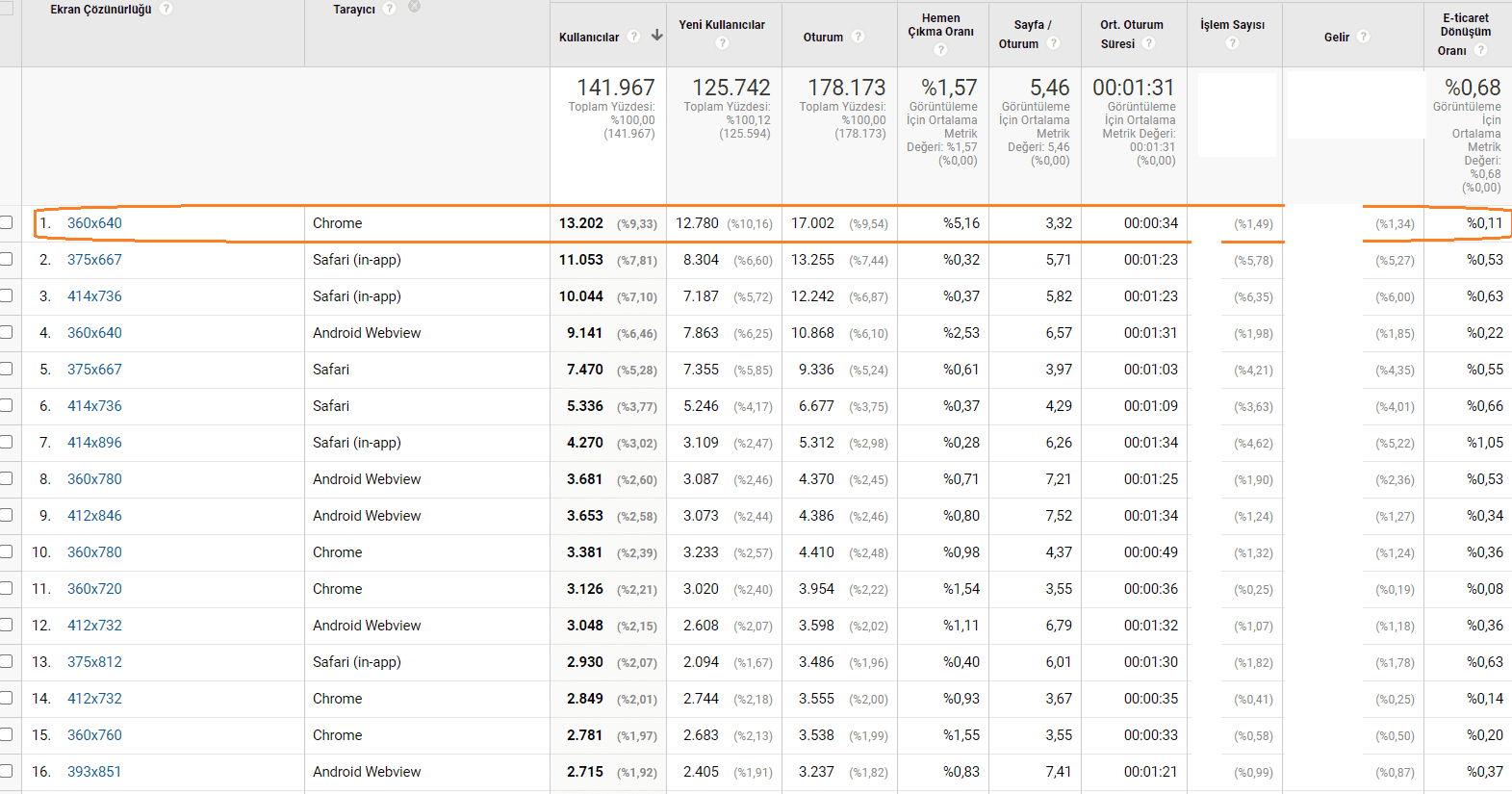Viewport: 1512px width, 794px height.
Task: Click help icon next to Oturum
Action: [x=858, y=37]
